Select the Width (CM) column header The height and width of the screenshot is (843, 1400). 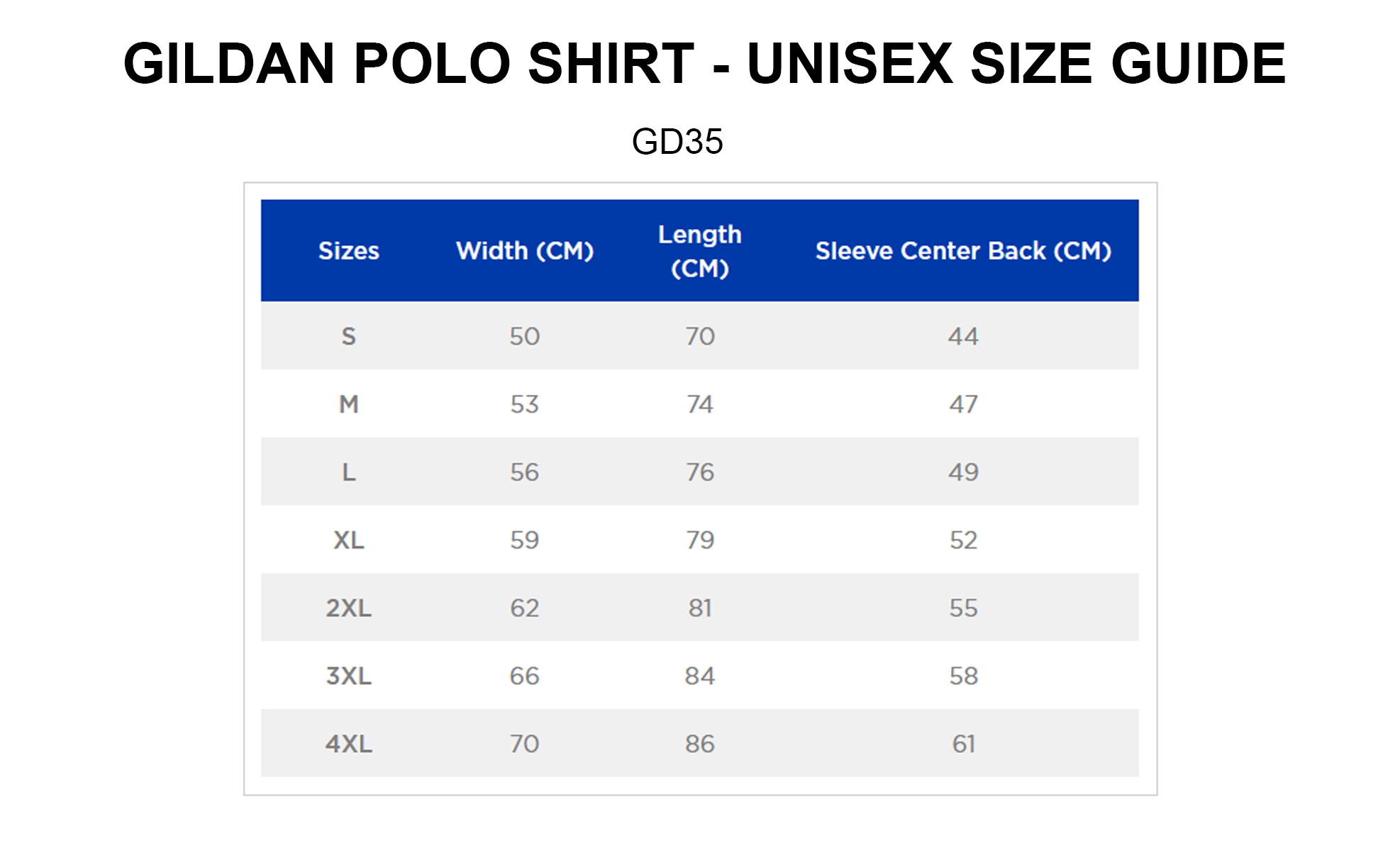(525, 251)
